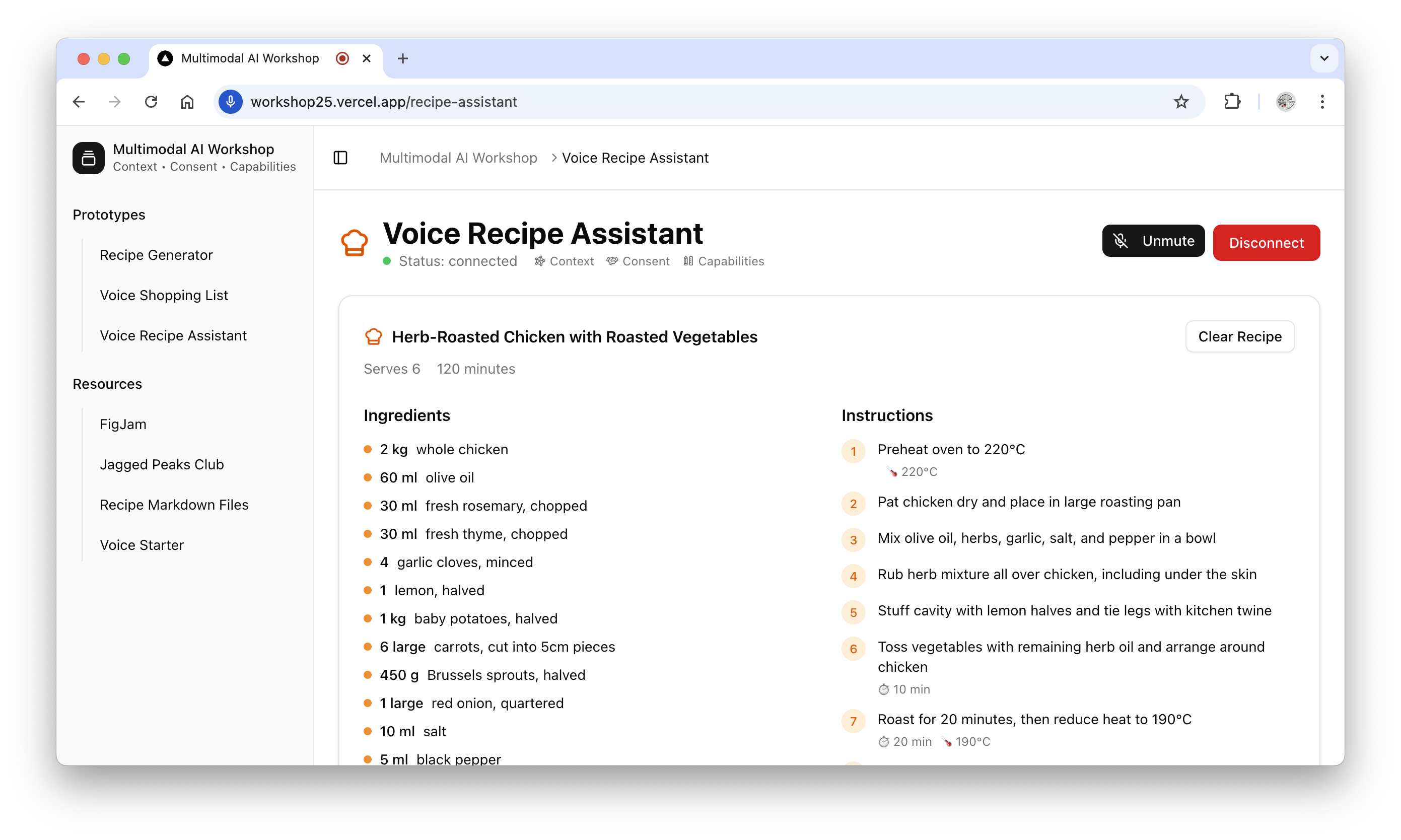Click the Context indicator icon under the title

click(x=539, y=261)
